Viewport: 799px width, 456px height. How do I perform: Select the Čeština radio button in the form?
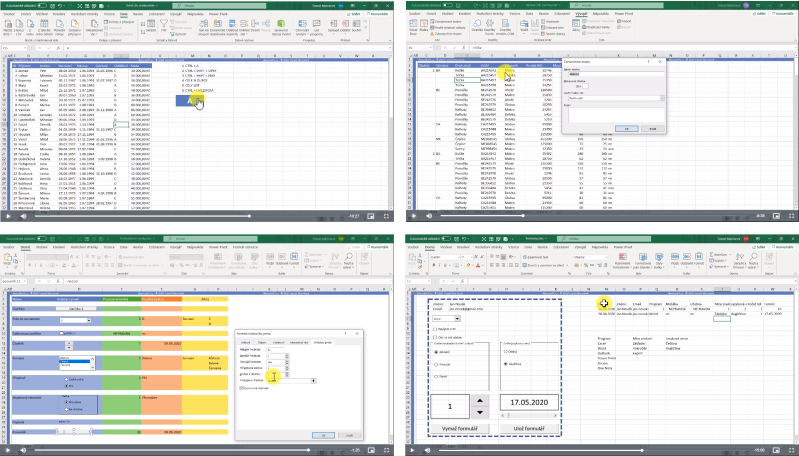coord(505,352)
